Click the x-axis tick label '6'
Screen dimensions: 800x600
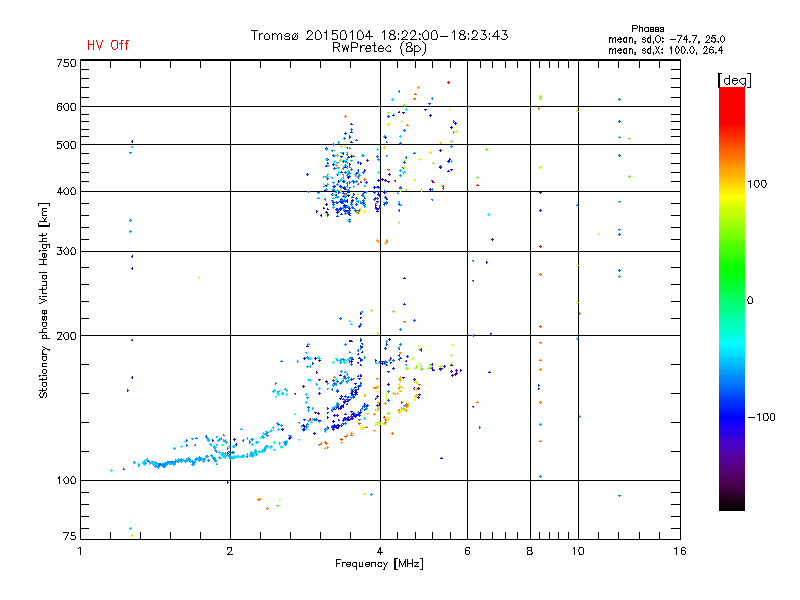click(x=467, y=551)
